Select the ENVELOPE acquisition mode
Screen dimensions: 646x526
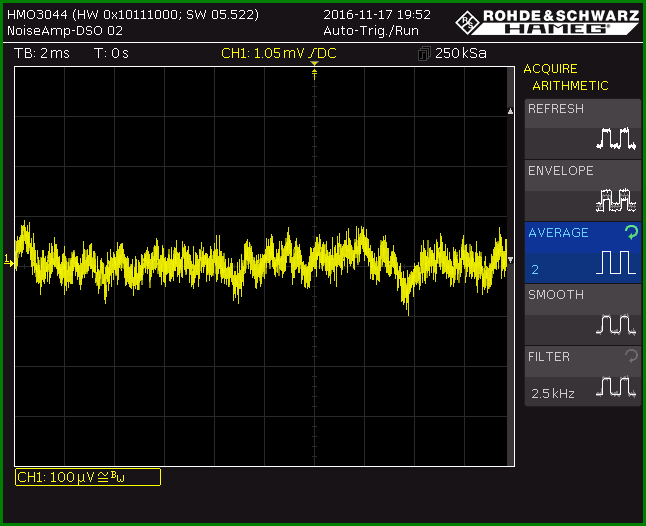coord(583,191)
